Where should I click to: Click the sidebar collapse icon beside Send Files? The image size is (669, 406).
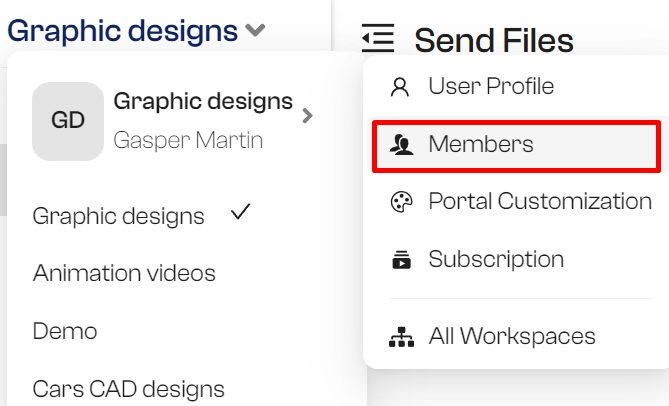click(378, 38)
